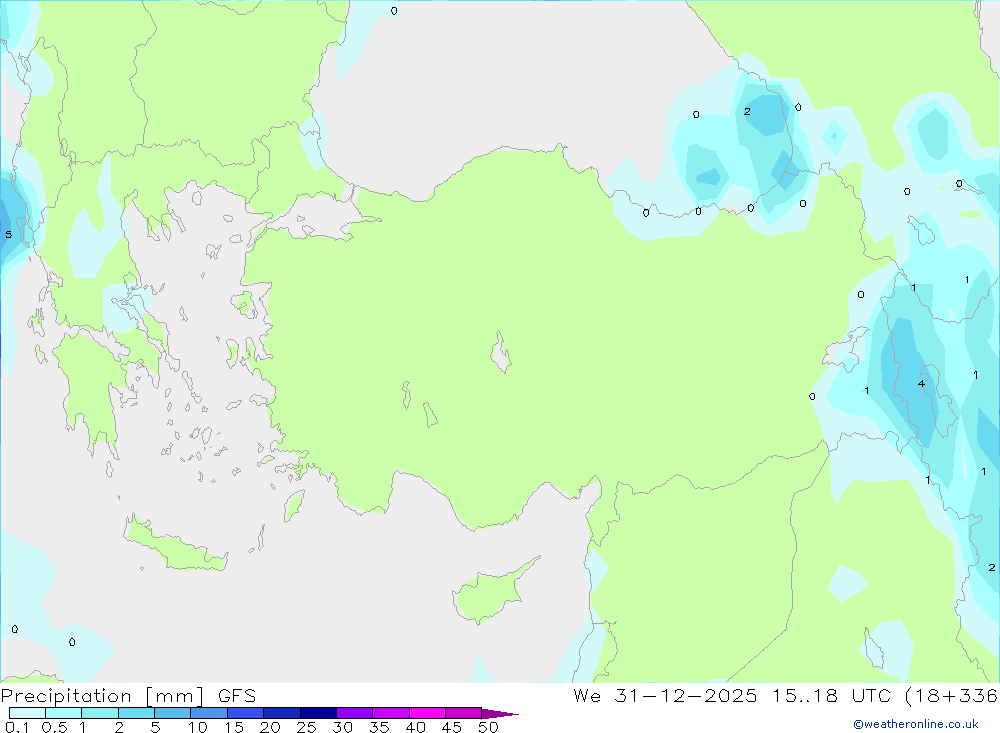Click the "GFS" model label
The height and width of the screenshot is (733, 1000).
[x=237, y=696]
